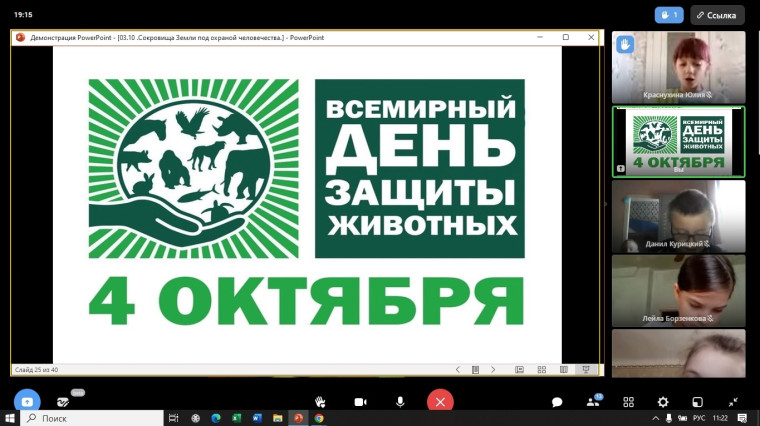Mute the microphone in the call toolbar

click(400, 402)
